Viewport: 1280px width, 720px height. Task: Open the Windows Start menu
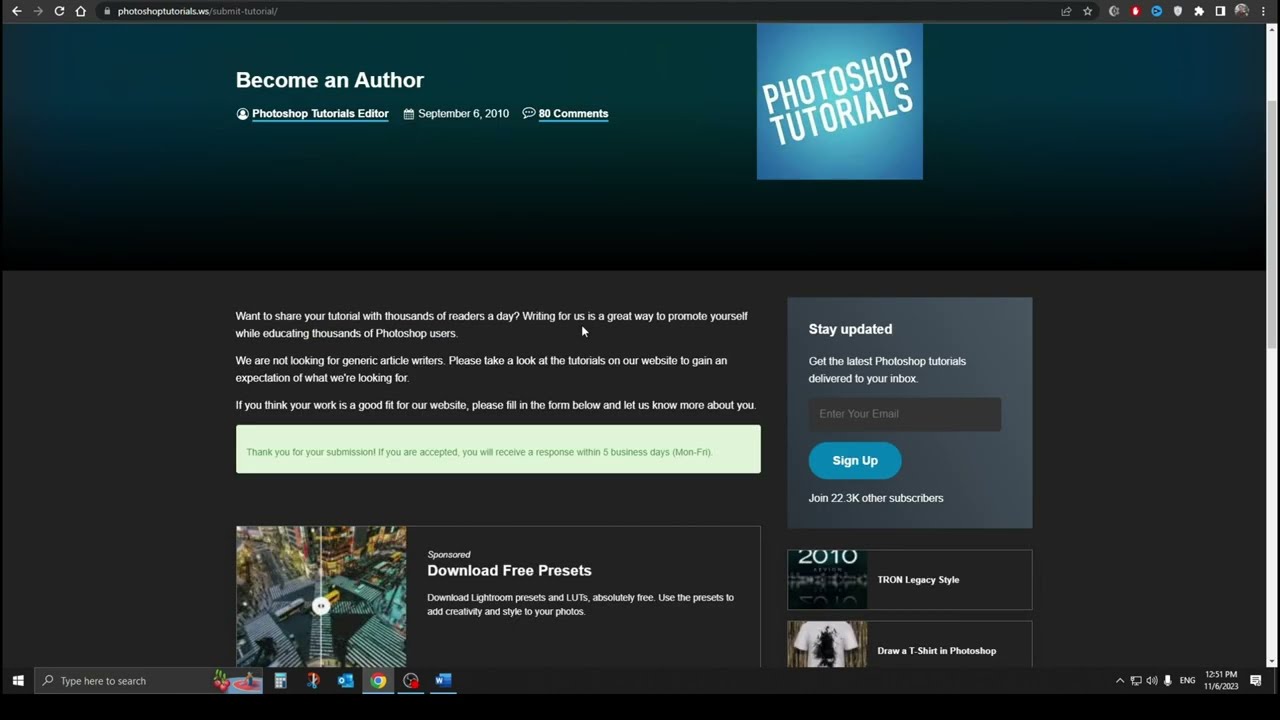pyautogui.click(x=17, y=681)
